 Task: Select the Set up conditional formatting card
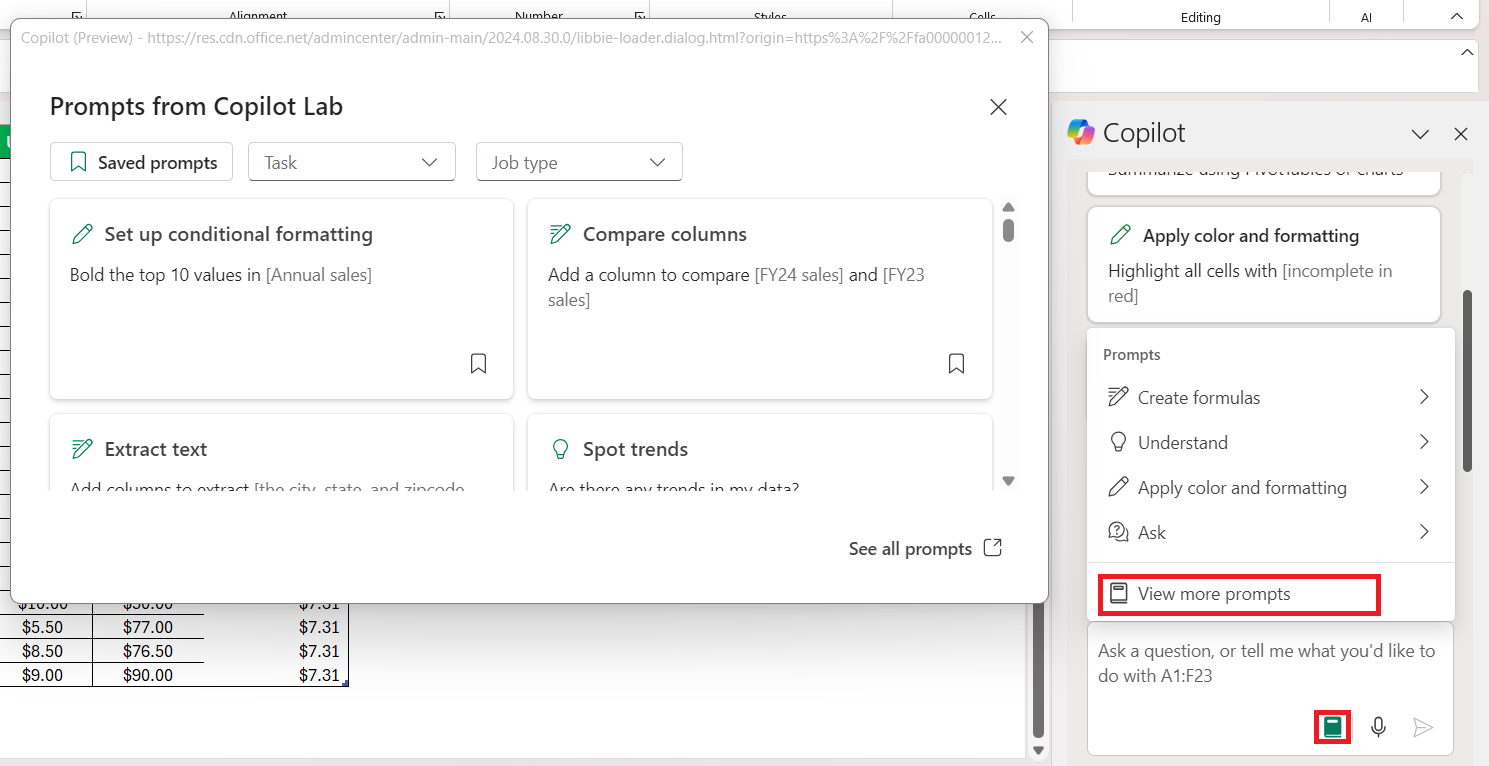[x=281, y=299]
